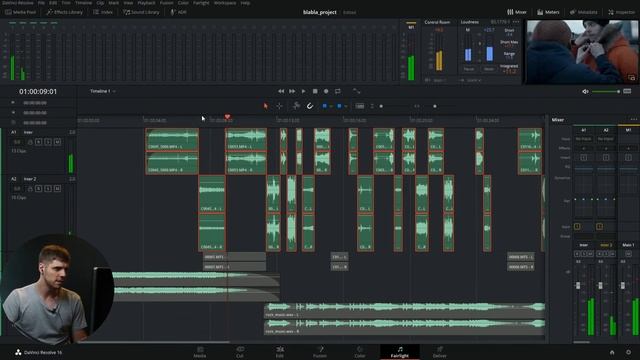Screen dimensions: 640x360
Task: Click the fast forward transport button
Action: click(292, 91)
